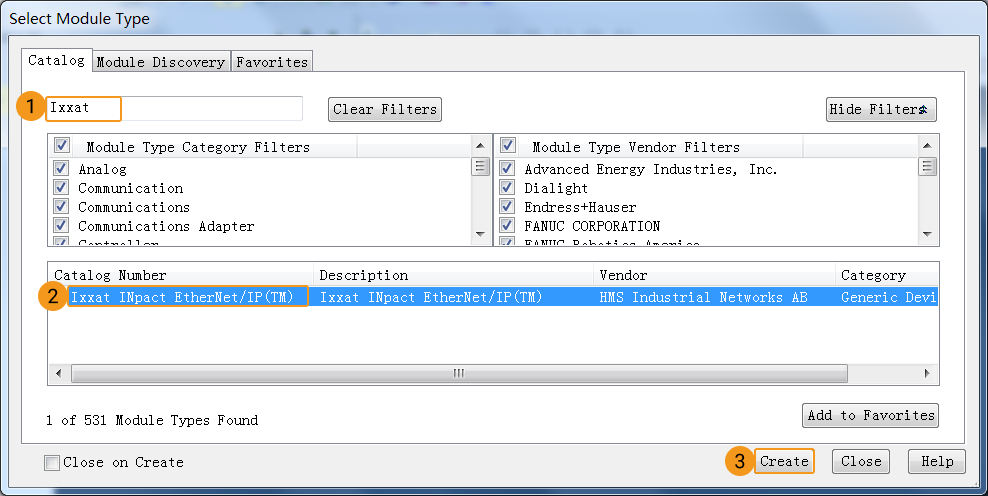Uncheck the Dialight vendor filter

[507, 188]
